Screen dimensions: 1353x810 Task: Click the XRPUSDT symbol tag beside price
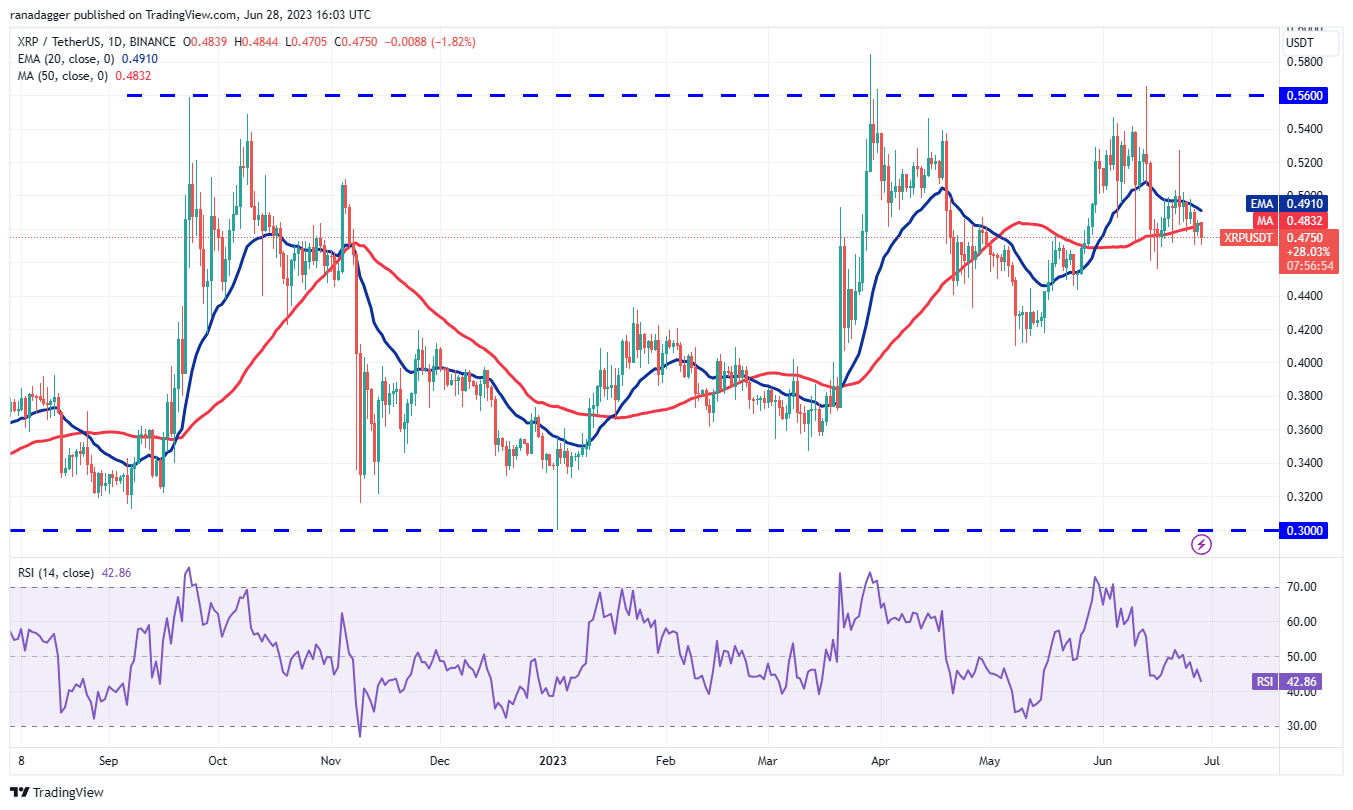point(1249,238)
